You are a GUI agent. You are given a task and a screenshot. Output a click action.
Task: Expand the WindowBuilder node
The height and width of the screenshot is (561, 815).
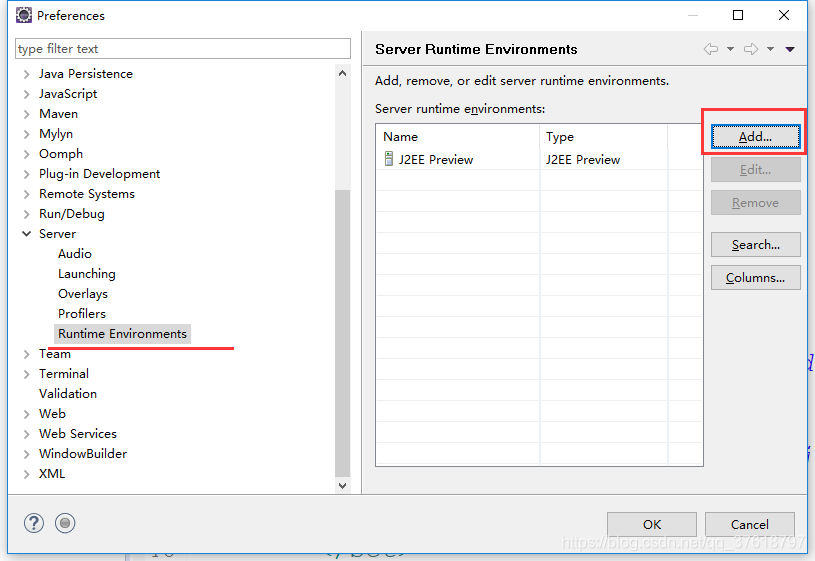27,454
